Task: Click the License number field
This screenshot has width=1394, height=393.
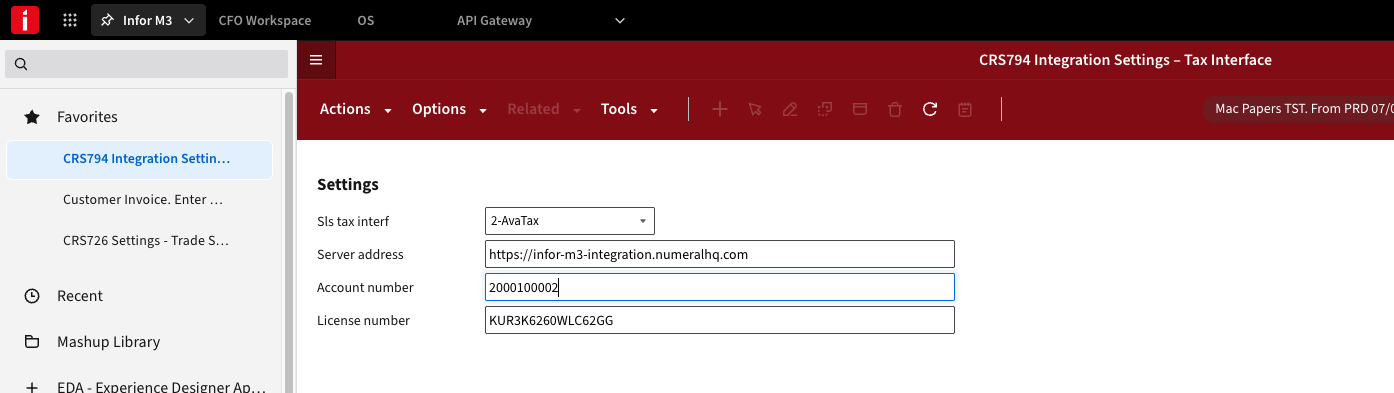Action: 720,320
